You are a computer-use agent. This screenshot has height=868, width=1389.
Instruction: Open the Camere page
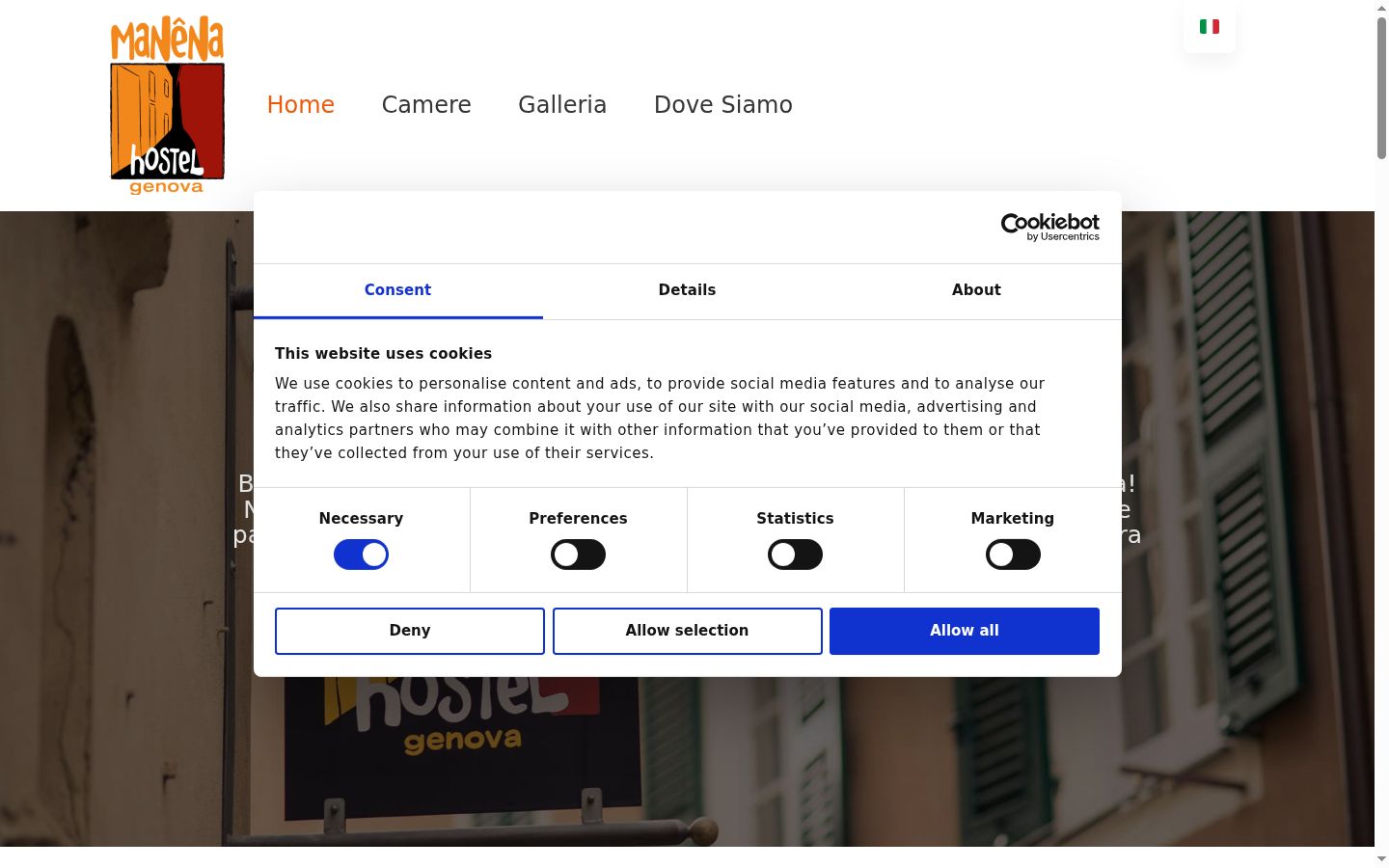click(426, 105)
